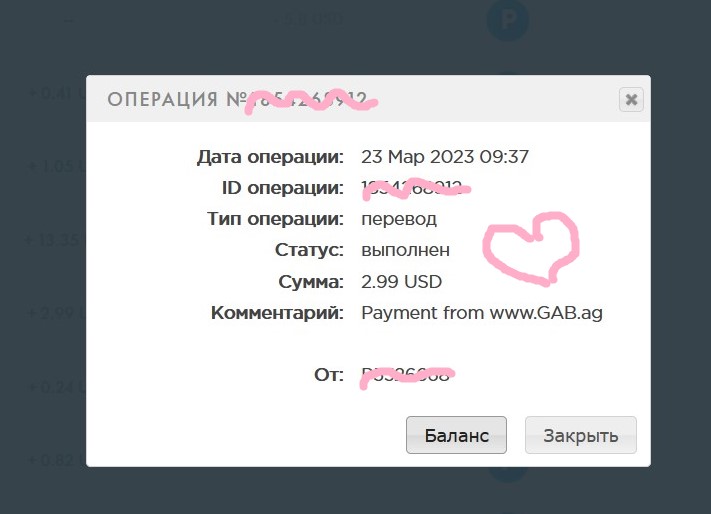Click the operation type value перевод
The image size is (711, 514).
point(399,219)
